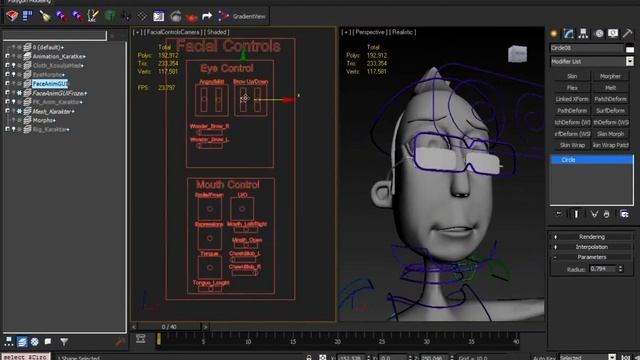The width and height of the screenshot is (640, 360).
Task: Toggle visibility bulb of EyeMorphs layer
Action: (13, 75)
